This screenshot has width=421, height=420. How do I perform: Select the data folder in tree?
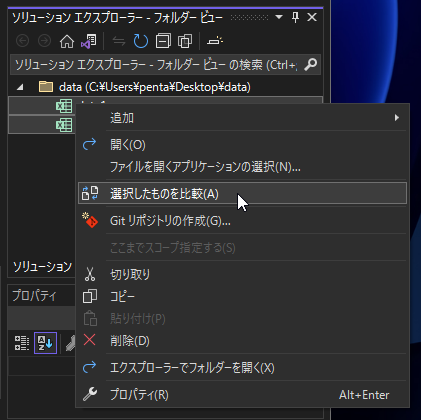(155, 87)
